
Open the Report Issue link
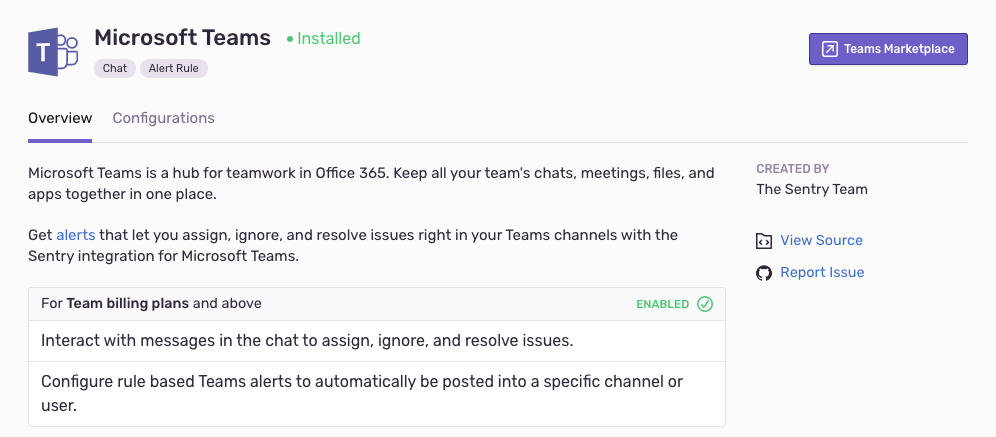click(822, 272)
